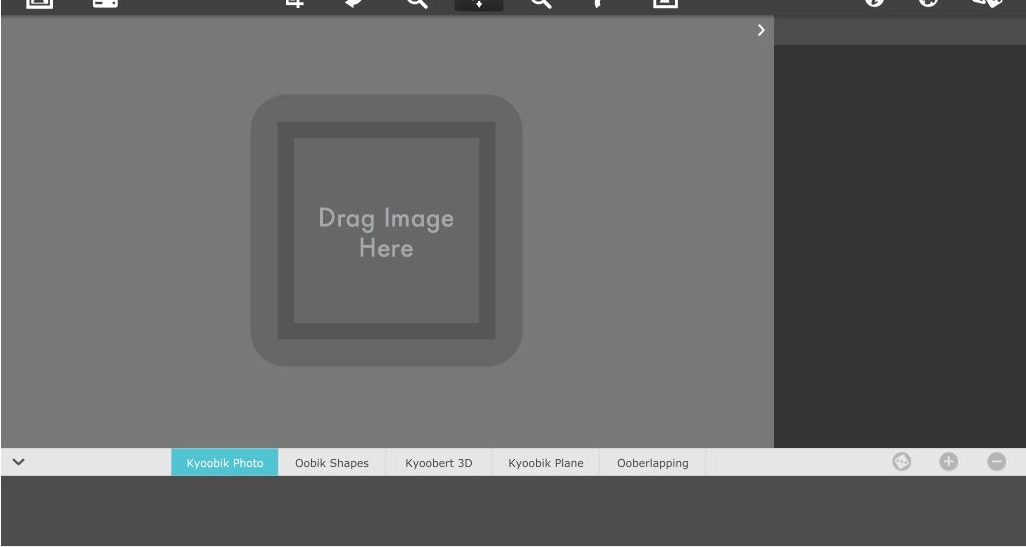
Task: Click the Drag Image Here drop zone
Action: click(386, 231)
